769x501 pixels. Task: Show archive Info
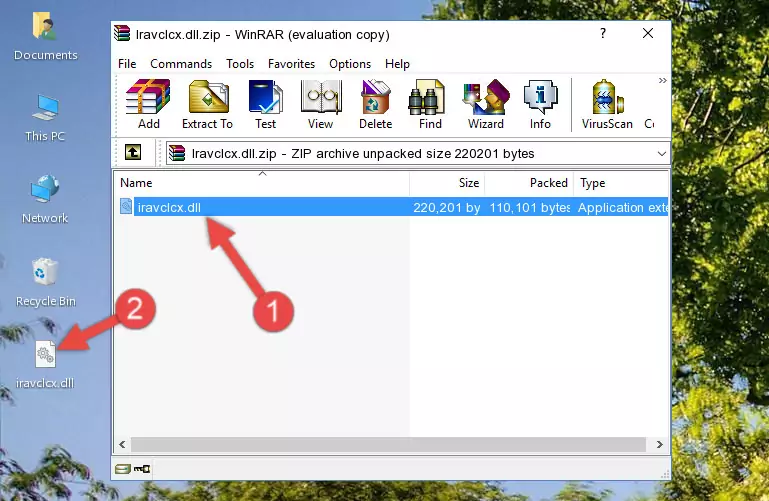[x=540, y=104]
